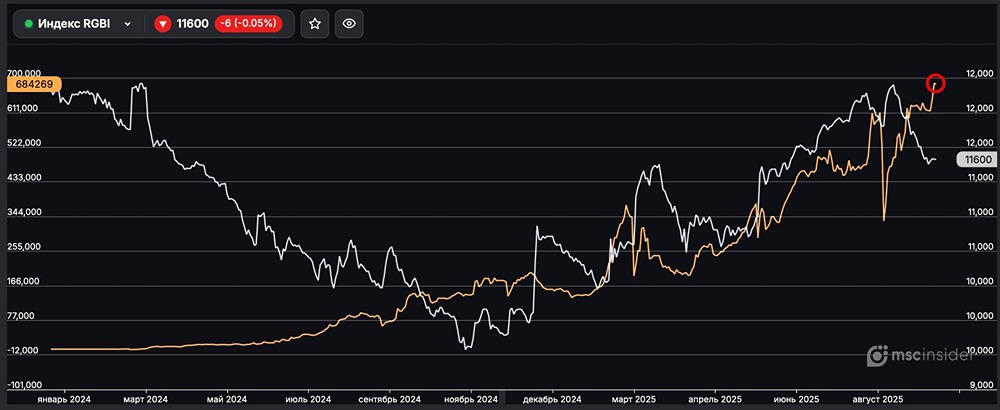Image resolution: width=1000 pixels, height=410 pixels.
Task: Toggle chart visibility with the eye icon
Action: coord(349,24)
